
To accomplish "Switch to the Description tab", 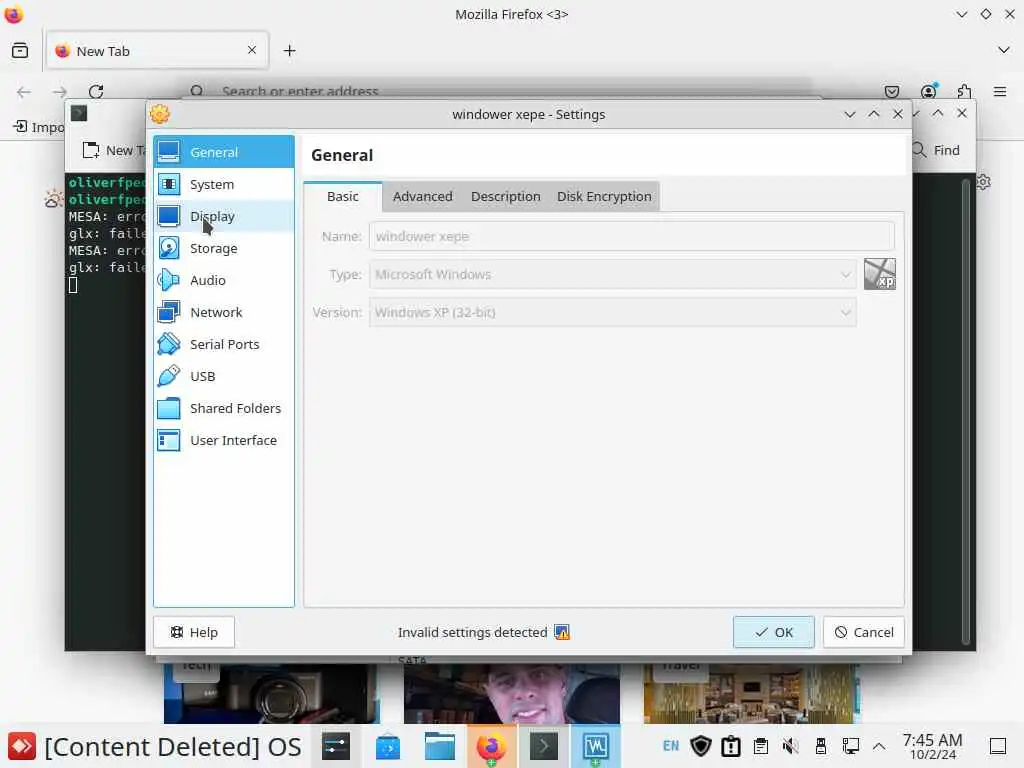I will click(505, 197).
